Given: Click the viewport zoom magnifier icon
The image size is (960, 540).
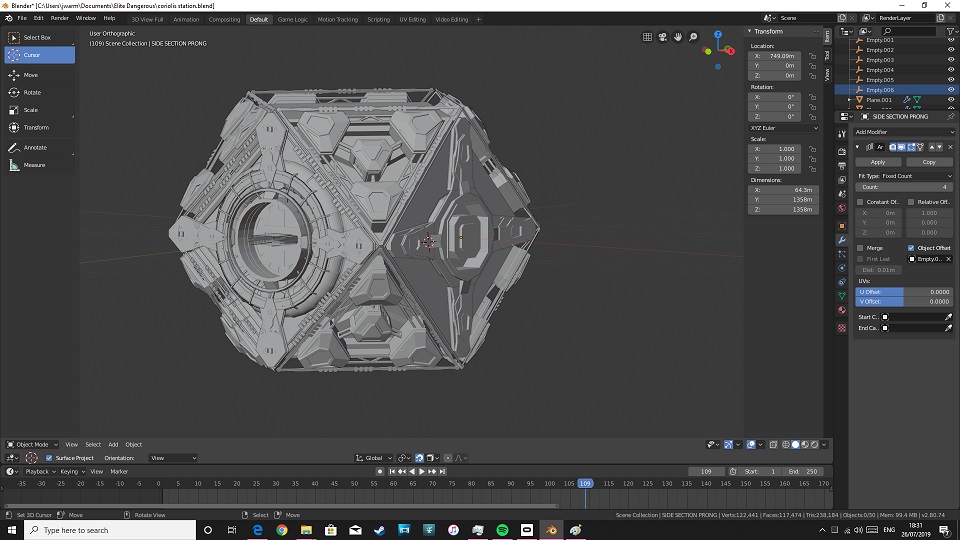Looking at the screenshot, I should (693, 37).
